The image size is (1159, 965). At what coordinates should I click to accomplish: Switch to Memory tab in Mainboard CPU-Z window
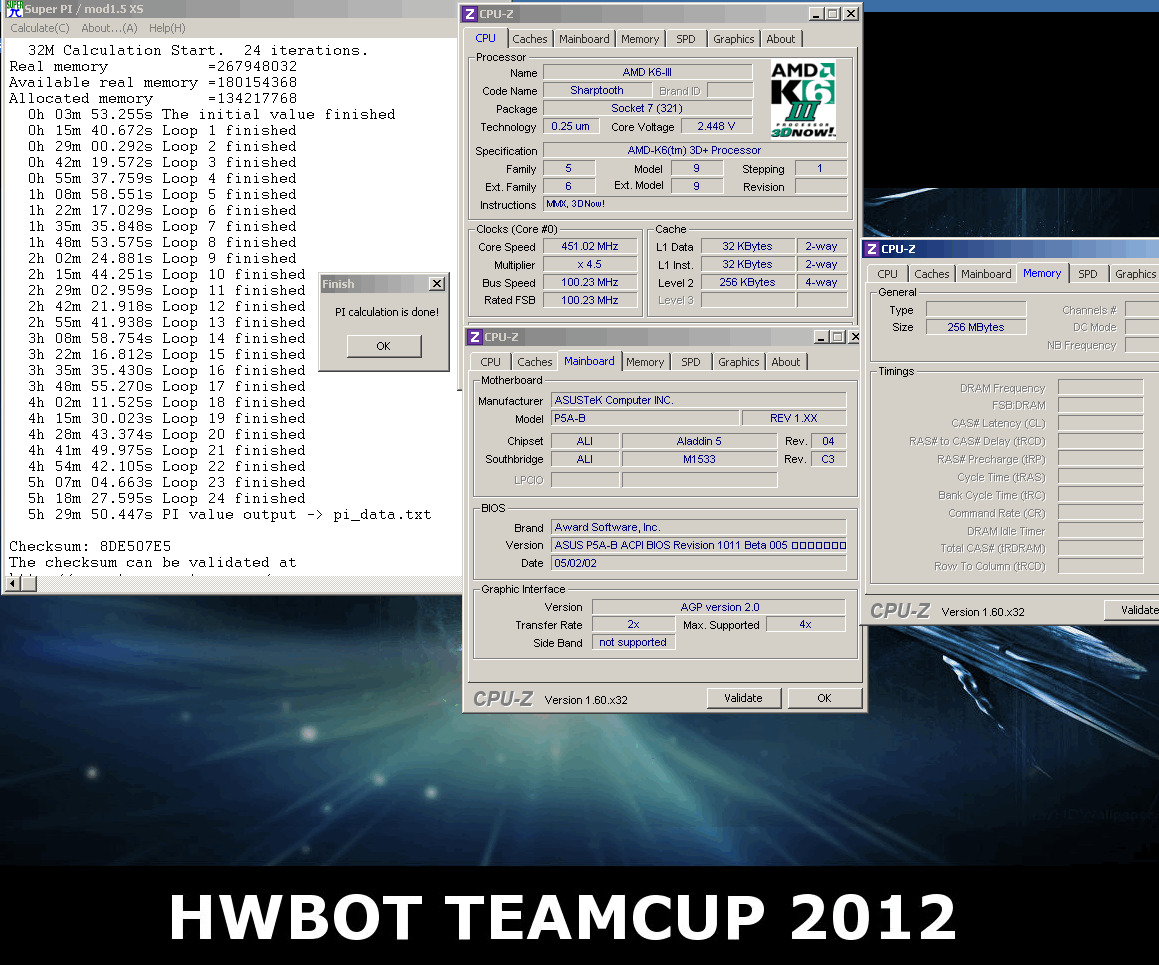pos(645,362)
